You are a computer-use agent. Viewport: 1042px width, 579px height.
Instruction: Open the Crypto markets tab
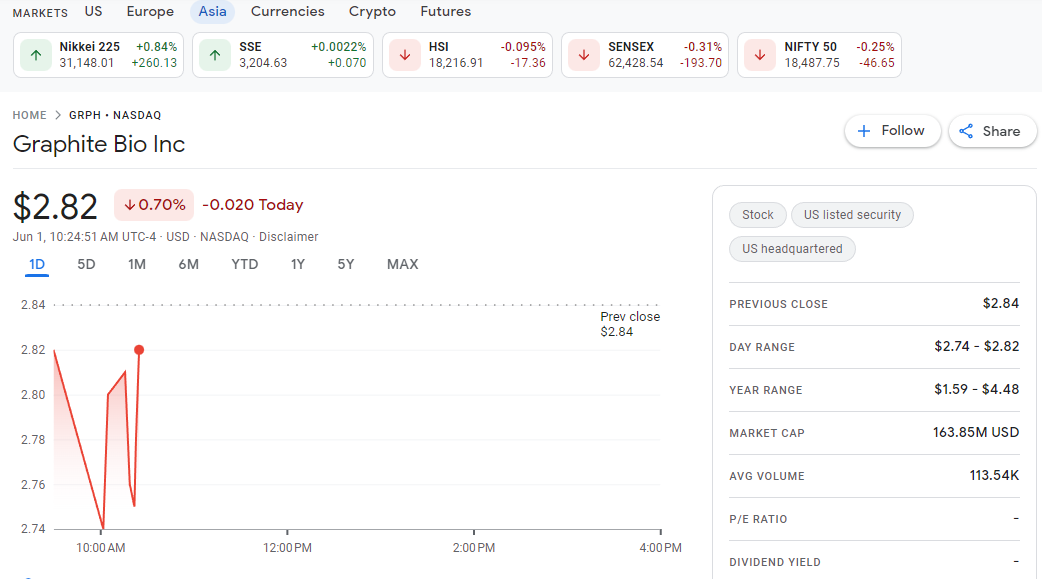(372, 11)
